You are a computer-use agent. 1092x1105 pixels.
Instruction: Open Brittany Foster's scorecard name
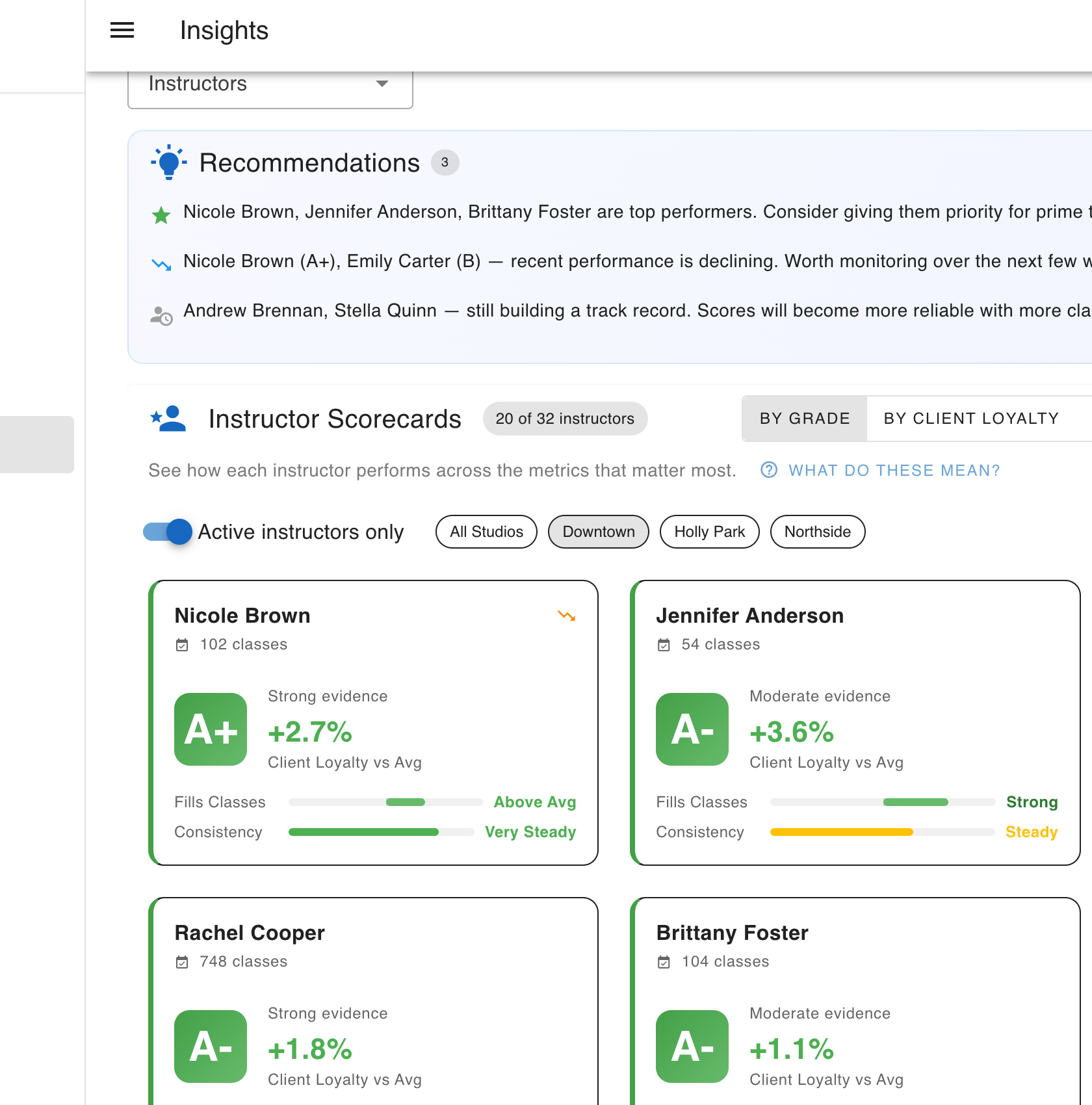(x=732, y=933)
